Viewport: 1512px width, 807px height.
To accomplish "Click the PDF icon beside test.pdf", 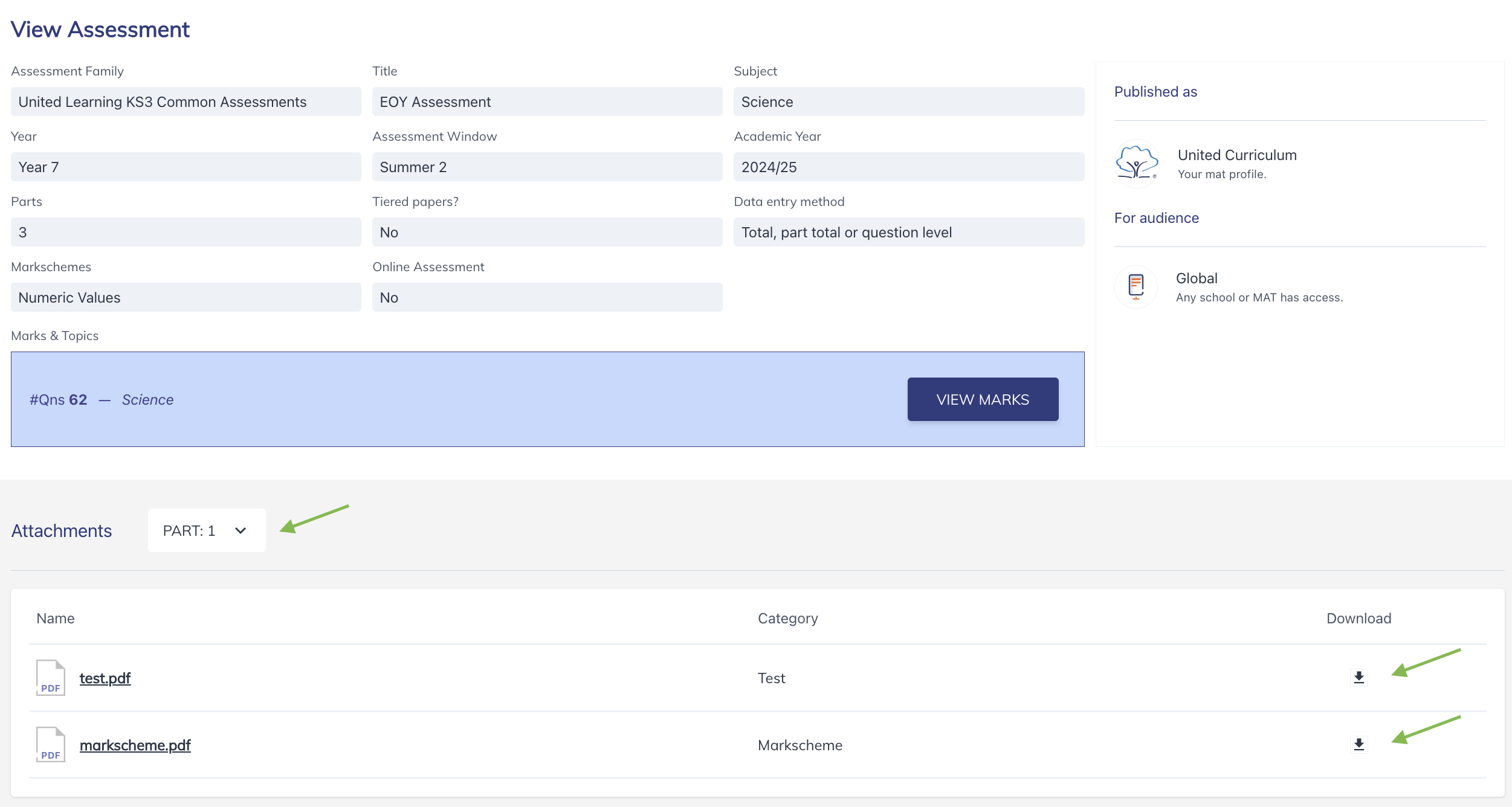I will click(51, 678).
